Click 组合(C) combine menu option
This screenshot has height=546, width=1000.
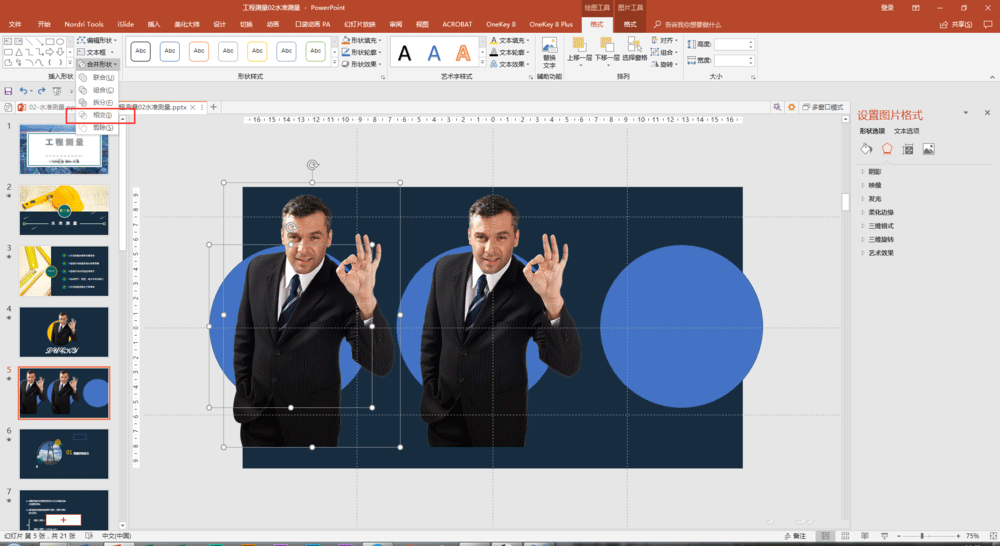97,90
